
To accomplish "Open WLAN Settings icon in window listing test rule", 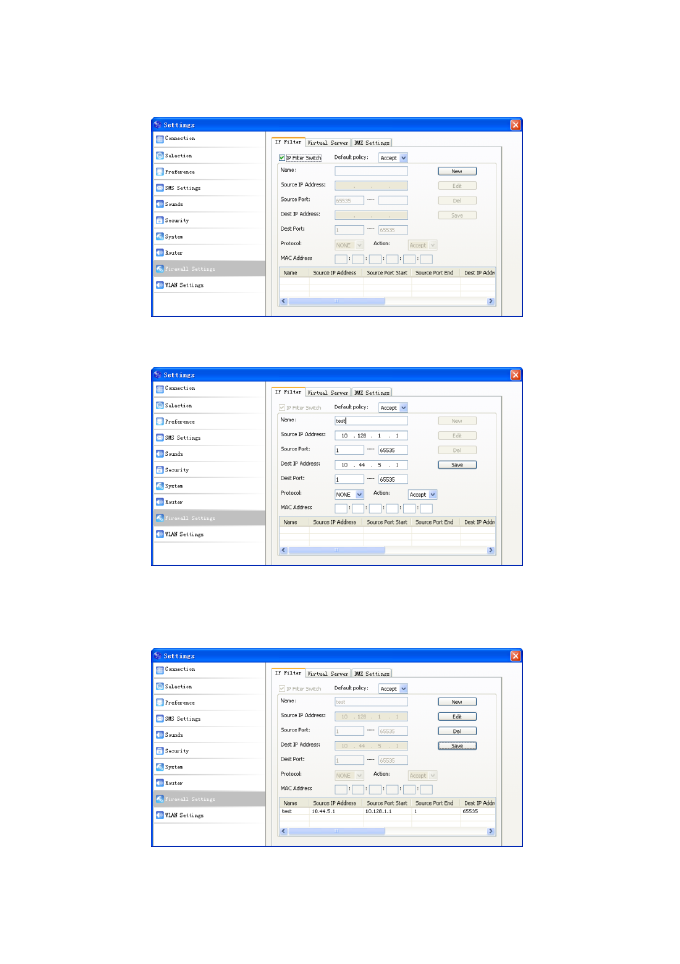I will pyautogui.click(x=160, y=815).
